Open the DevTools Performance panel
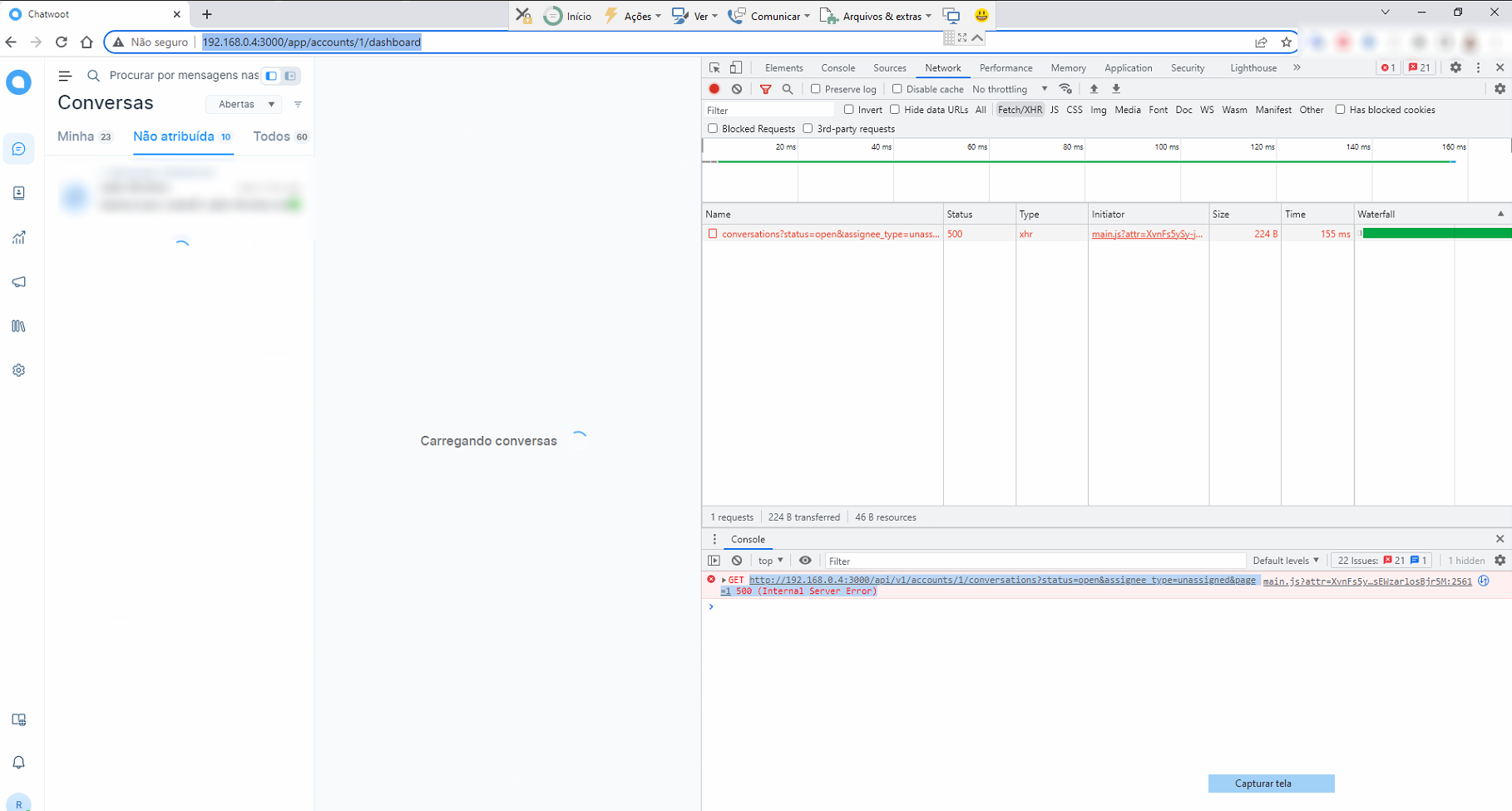The image size is (1512, 811). [1005, 67]
